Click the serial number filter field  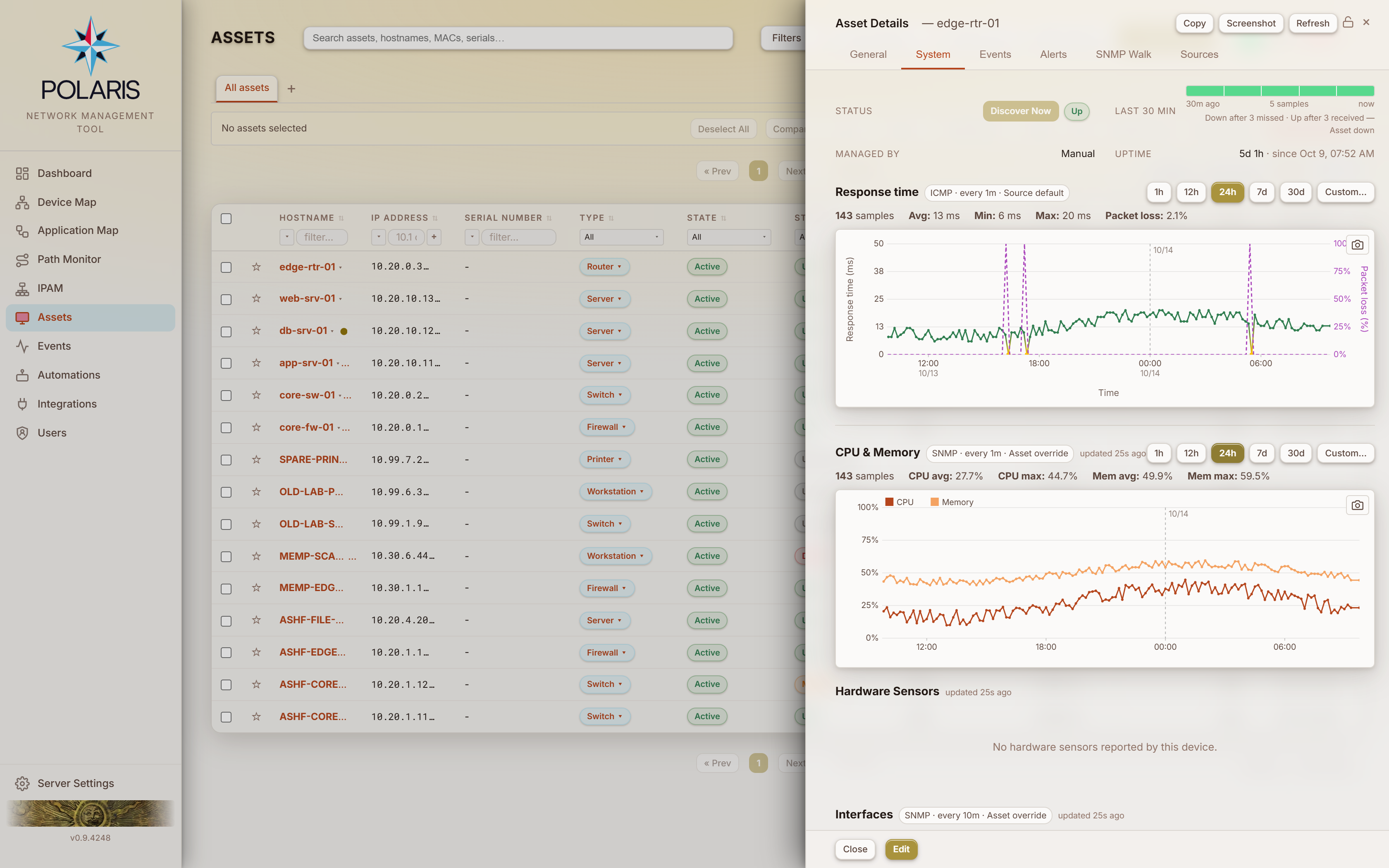coord(518,237)
